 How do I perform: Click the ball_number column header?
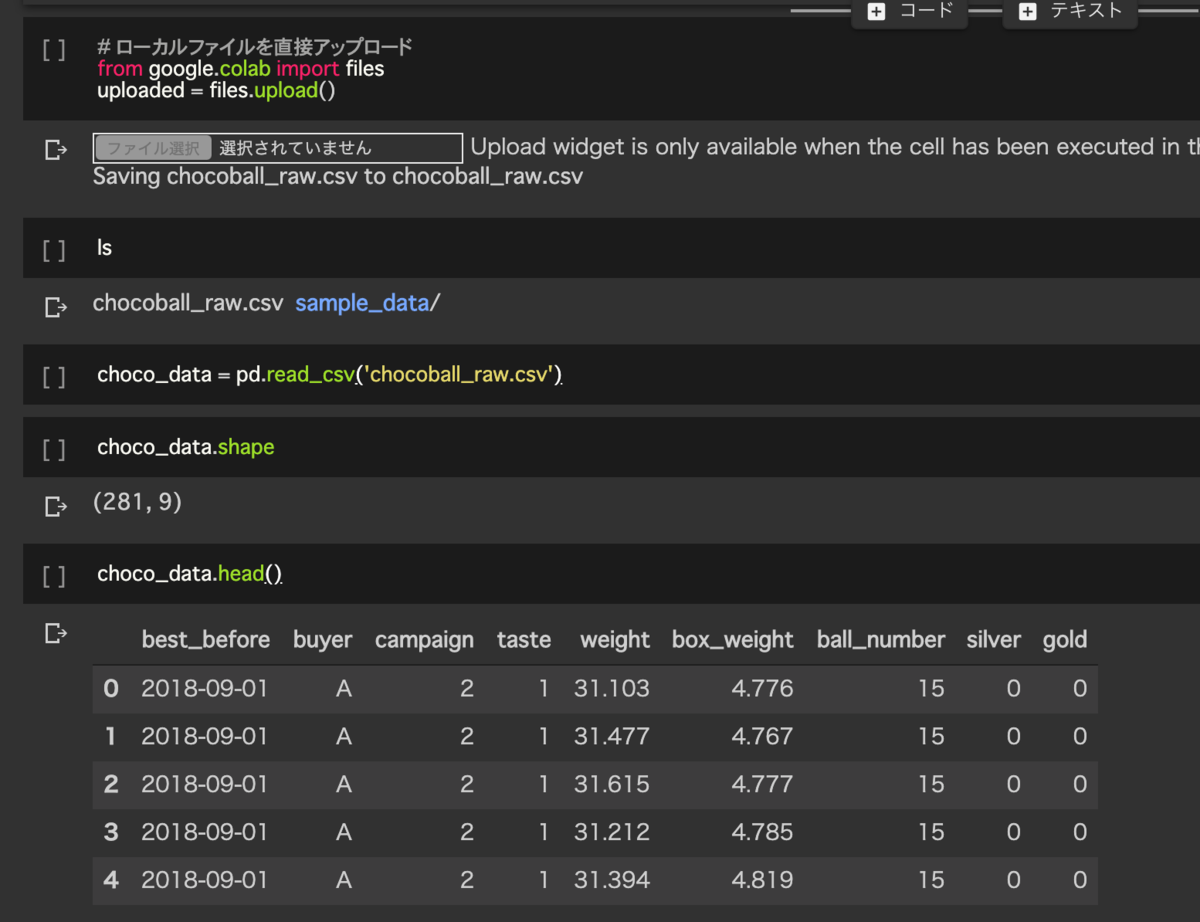click(x=880, y=640)
